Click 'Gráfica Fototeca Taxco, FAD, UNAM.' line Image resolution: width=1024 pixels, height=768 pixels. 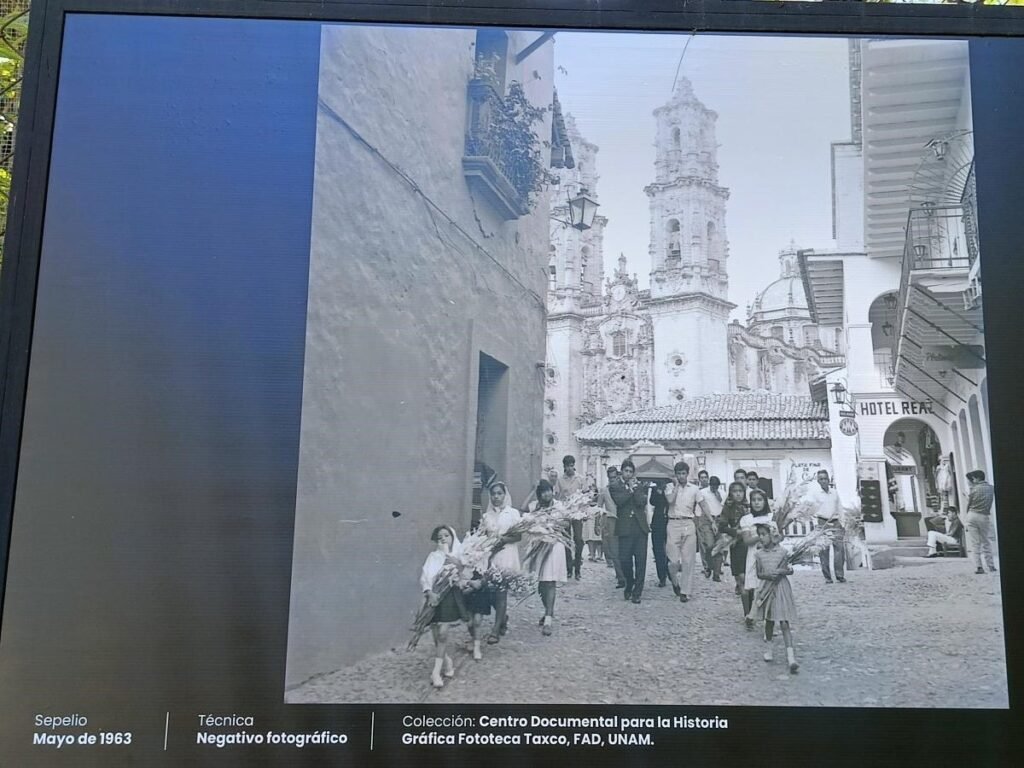(528, 740)
